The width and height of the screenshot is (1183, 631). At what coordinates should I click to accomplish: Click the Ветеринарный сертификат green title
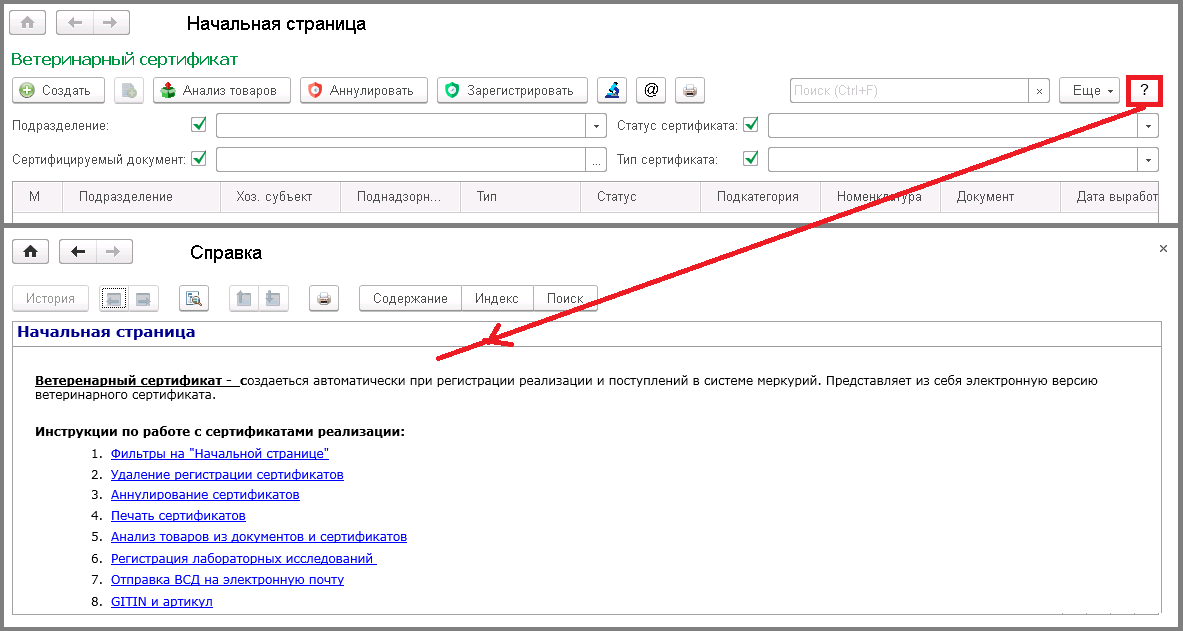pyautogui.click(x=125, y=59)
